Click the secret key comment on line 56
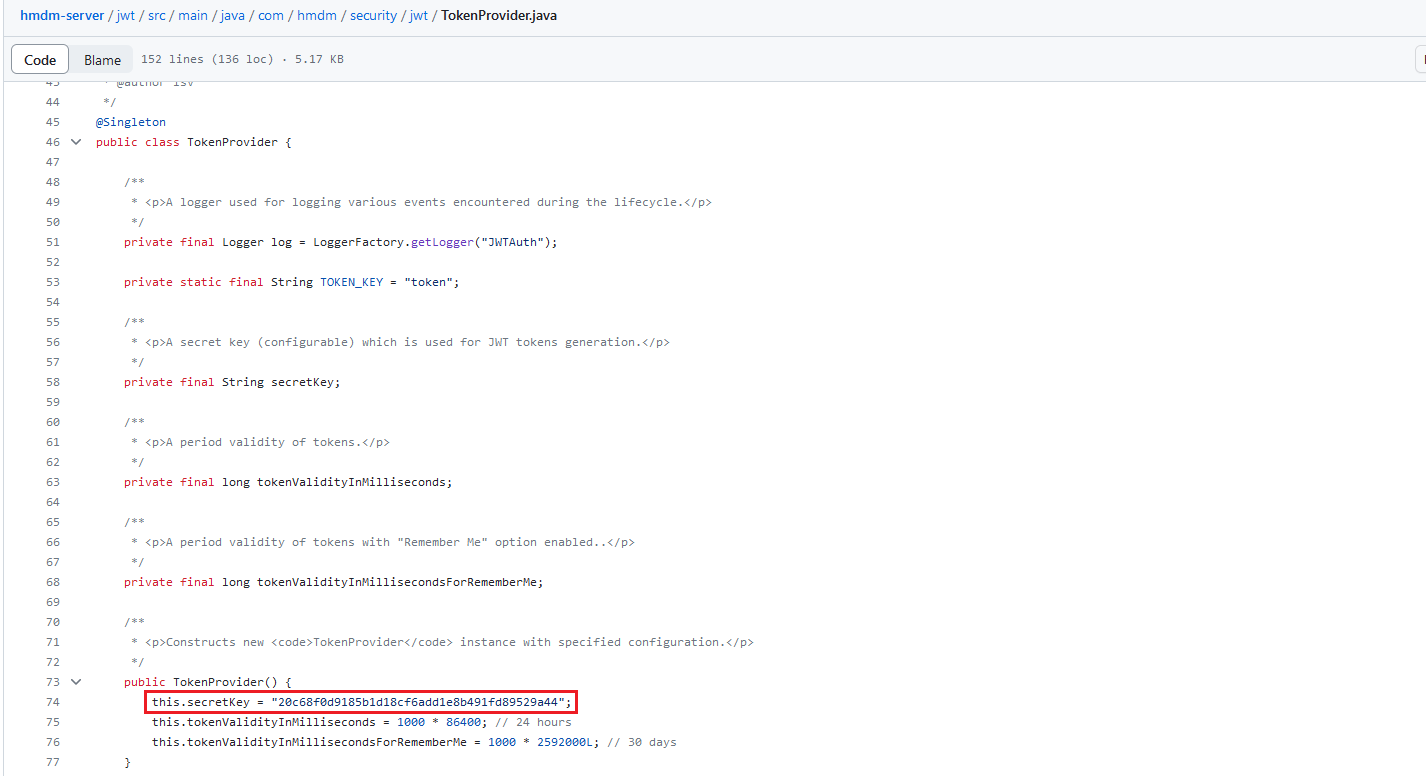This screenshot has height=776, width=1426. tap(400, 342)
